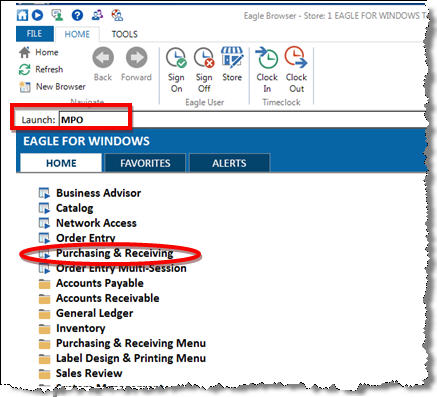
Task: Click into the Launch input field
Action: (x=242, y=119)
